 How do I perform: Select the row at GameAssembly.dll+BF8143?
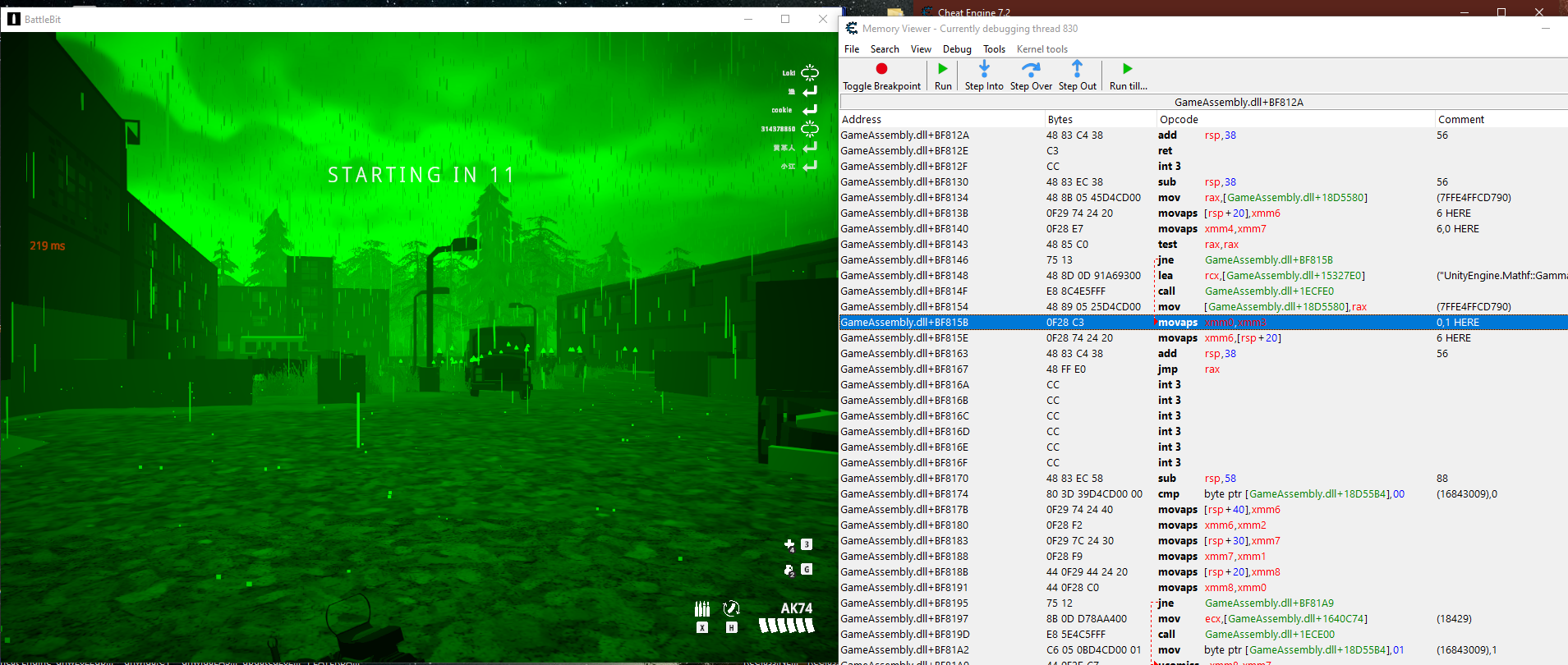[x=1203, y=245]
